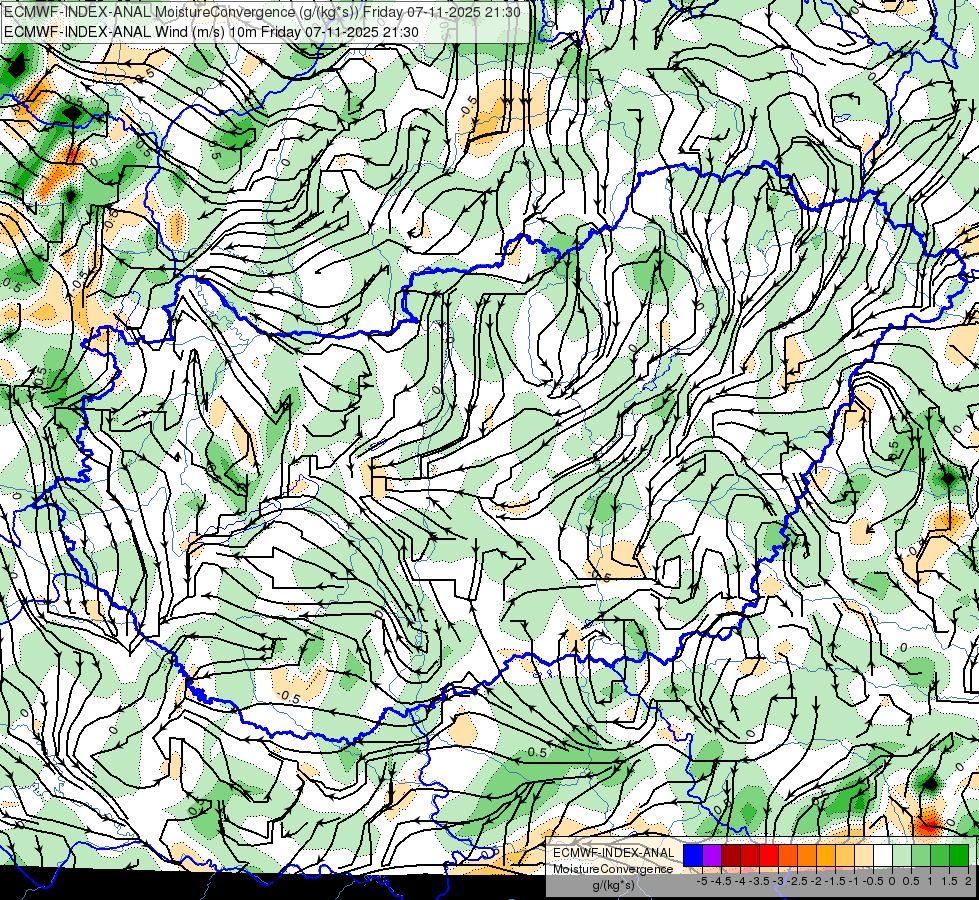Screen dimensions: 979x900
Task: Click the '-4.5' legend tick label
Action: [x=721, y=881]
